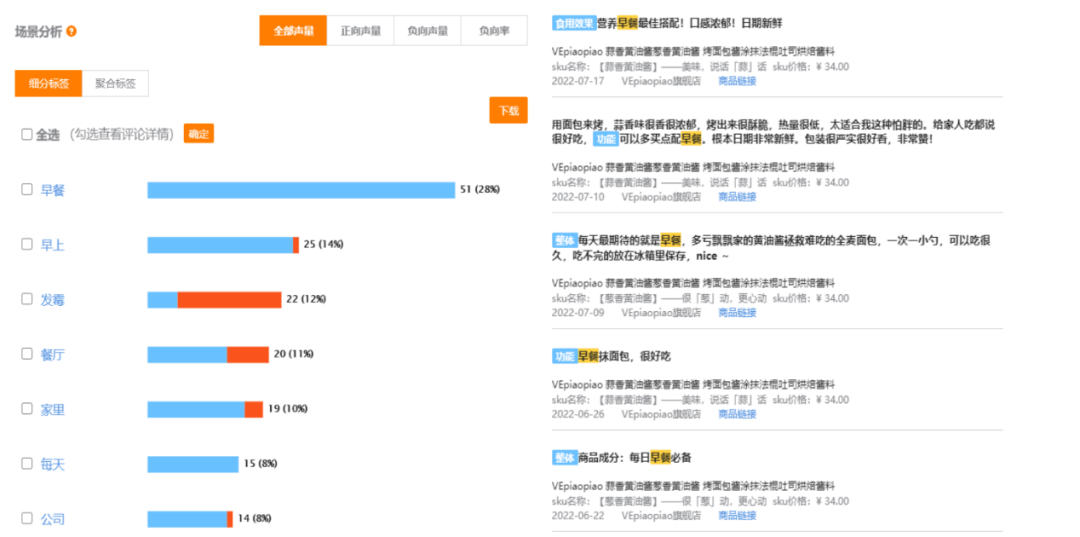Click the help question-mark icon beside 场景分析
The height and width of the screenshot is (537, 1080).
click(x=72, y=32)
